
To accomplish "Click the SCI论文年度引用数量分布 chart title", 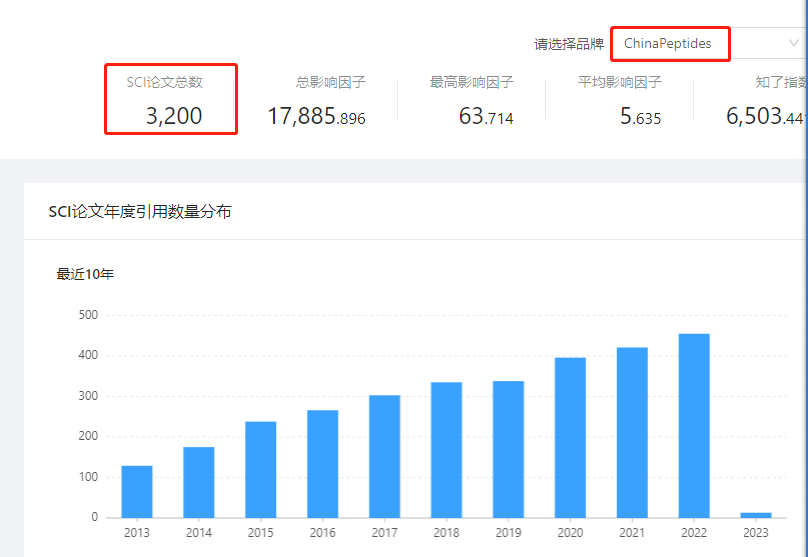I will pyautogui.click(x=140, y=212).
